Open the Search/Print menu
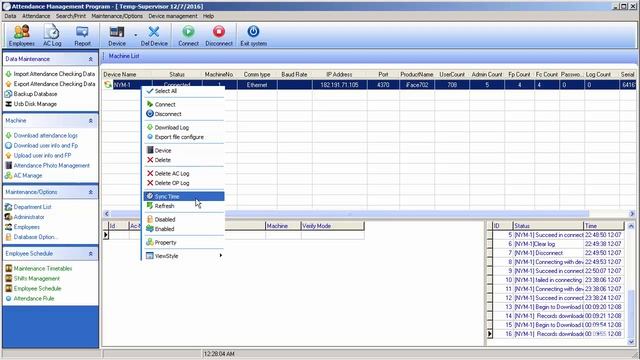Image resolution: width=640 pixels, height=360 pixels. pyautogui.click(x=71, y=16)
